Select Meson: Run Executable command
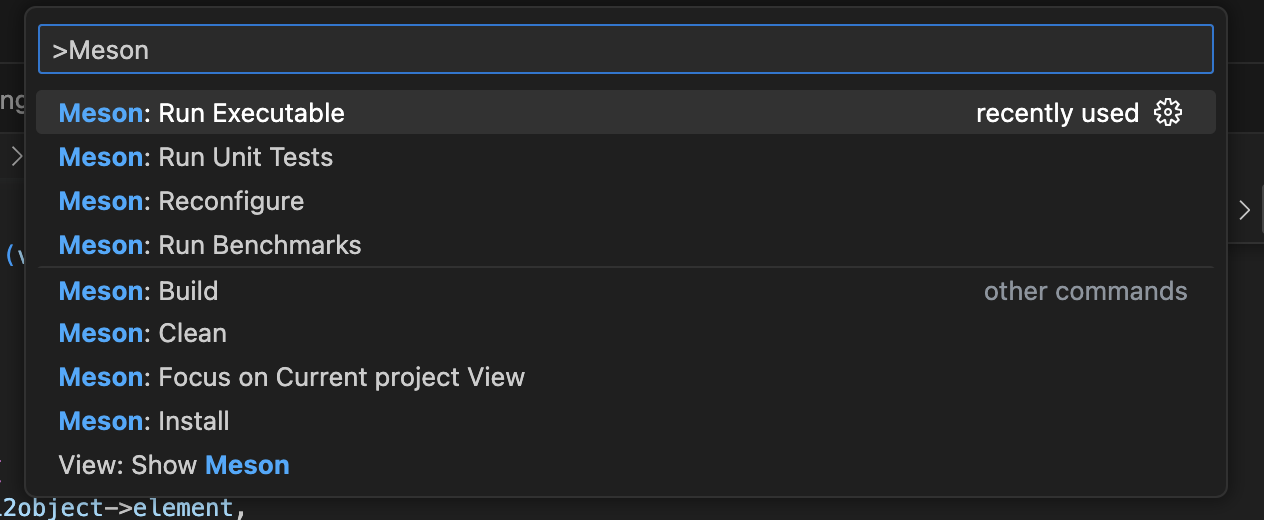 (x=202, y=113)
